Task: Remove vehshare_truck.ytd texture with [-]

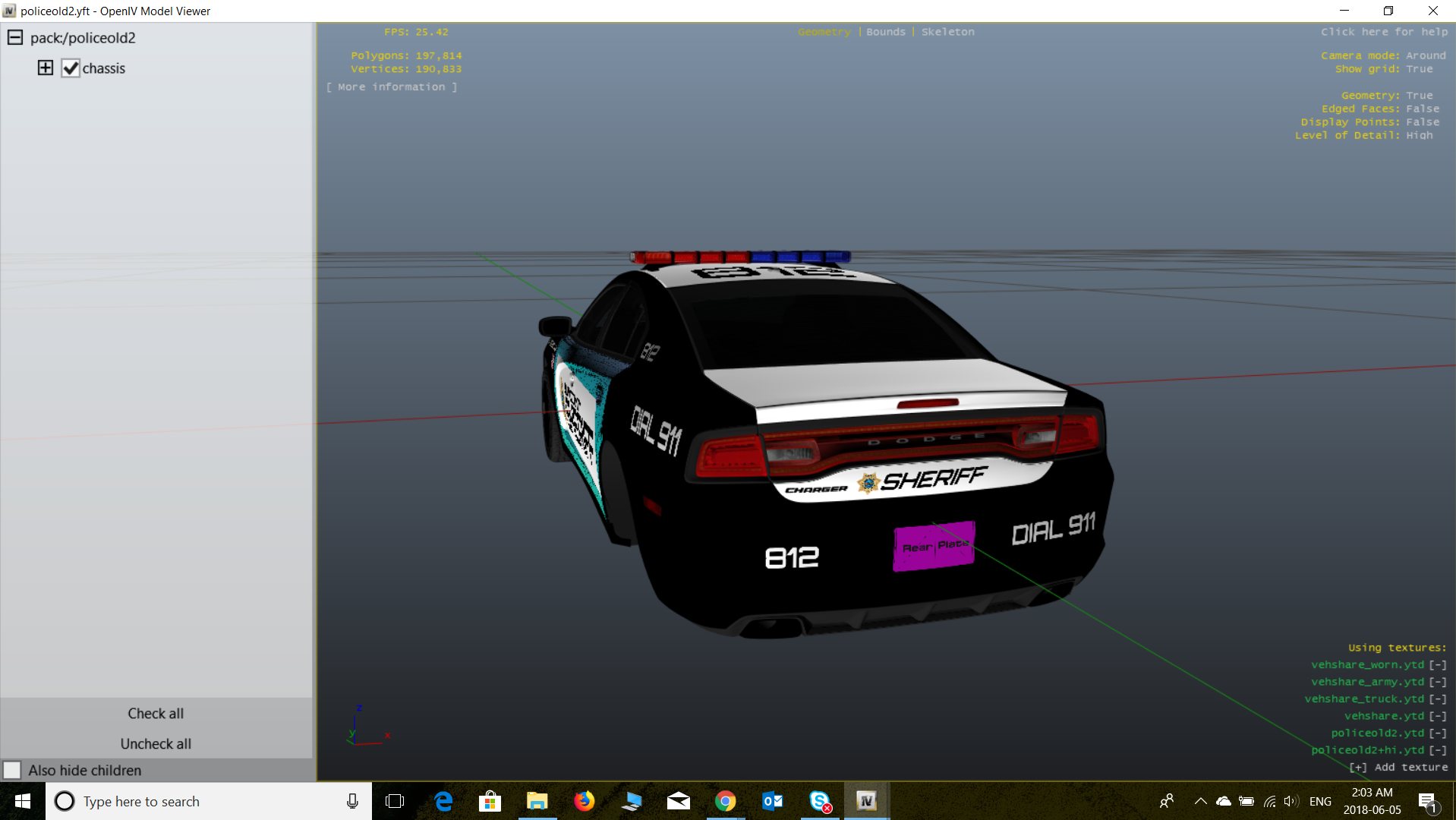Action: pyautogui.click(x=1438, y=699)
